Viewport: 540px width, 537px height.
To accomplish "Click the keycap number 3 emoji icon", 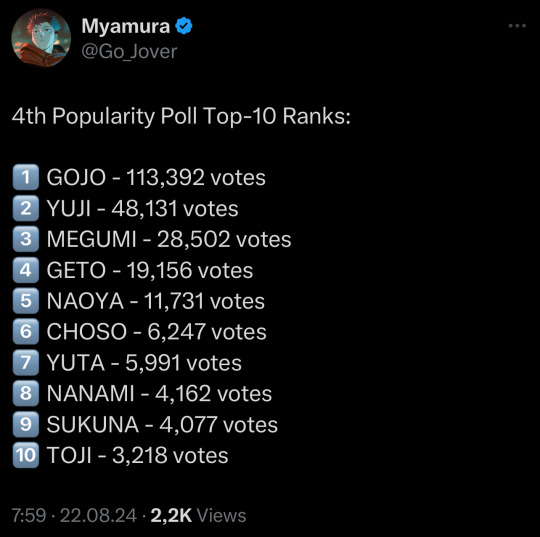I will [x=26, y=239].
